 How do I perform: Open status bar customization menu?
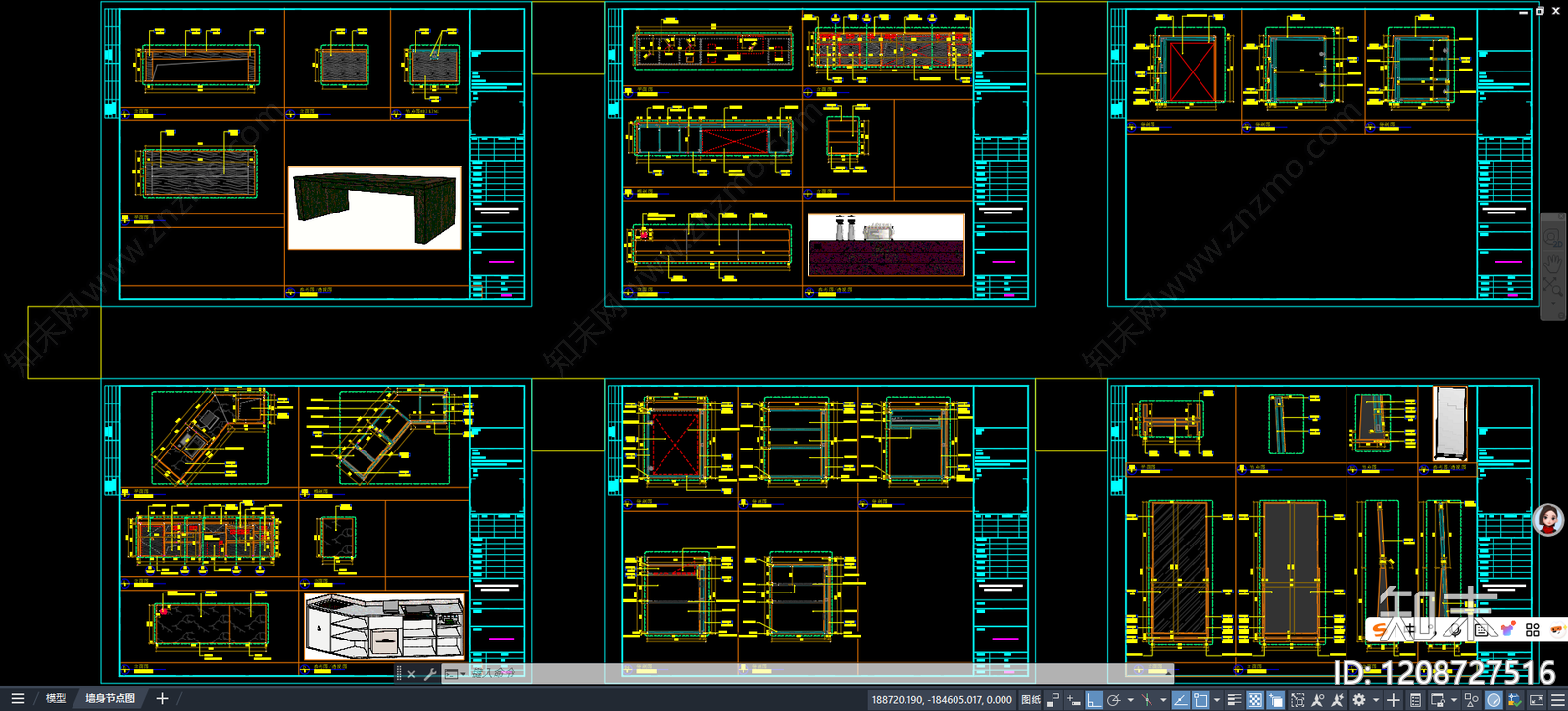(1557, 700)
